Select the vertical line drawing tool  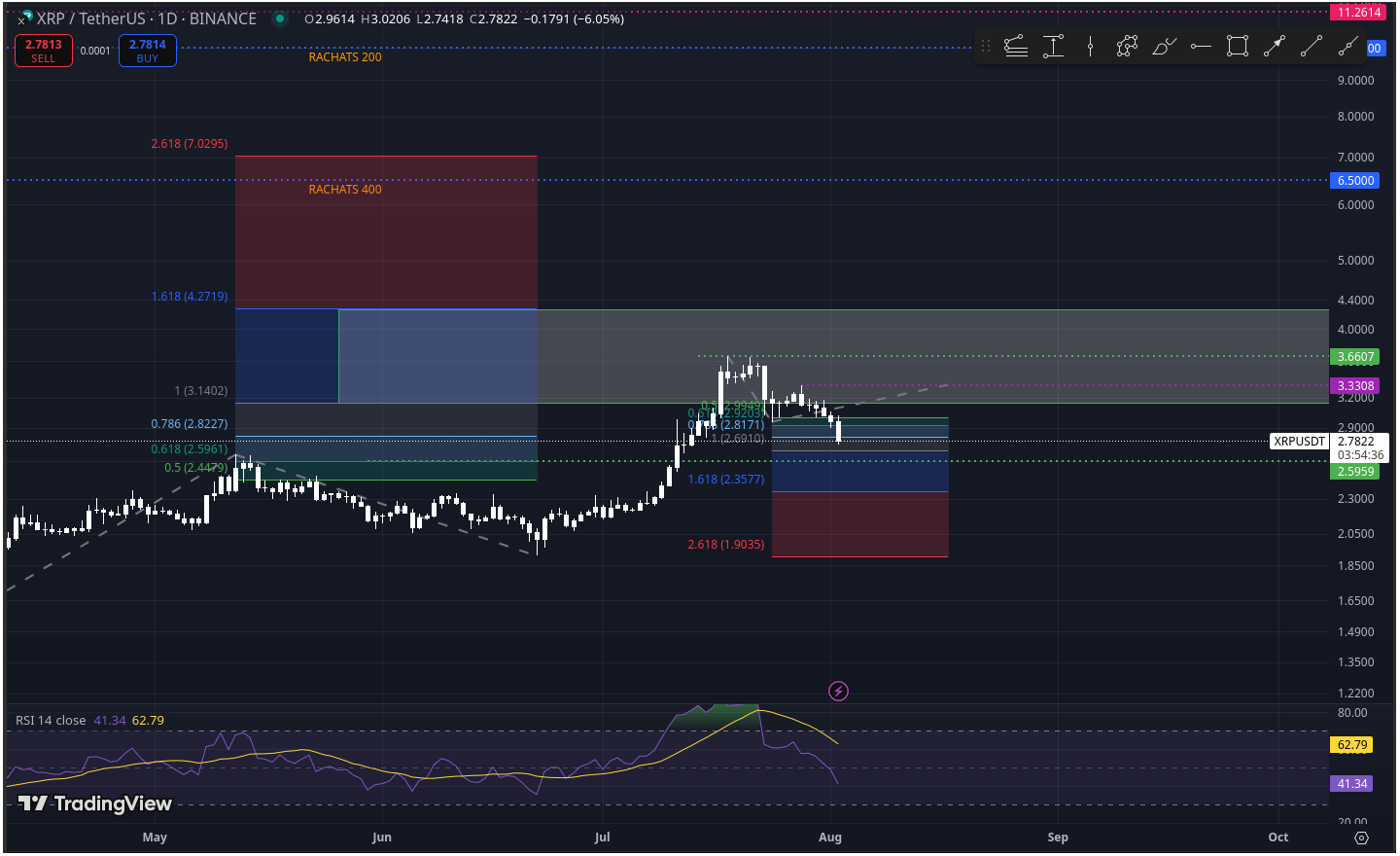[x=1090, y=46]
